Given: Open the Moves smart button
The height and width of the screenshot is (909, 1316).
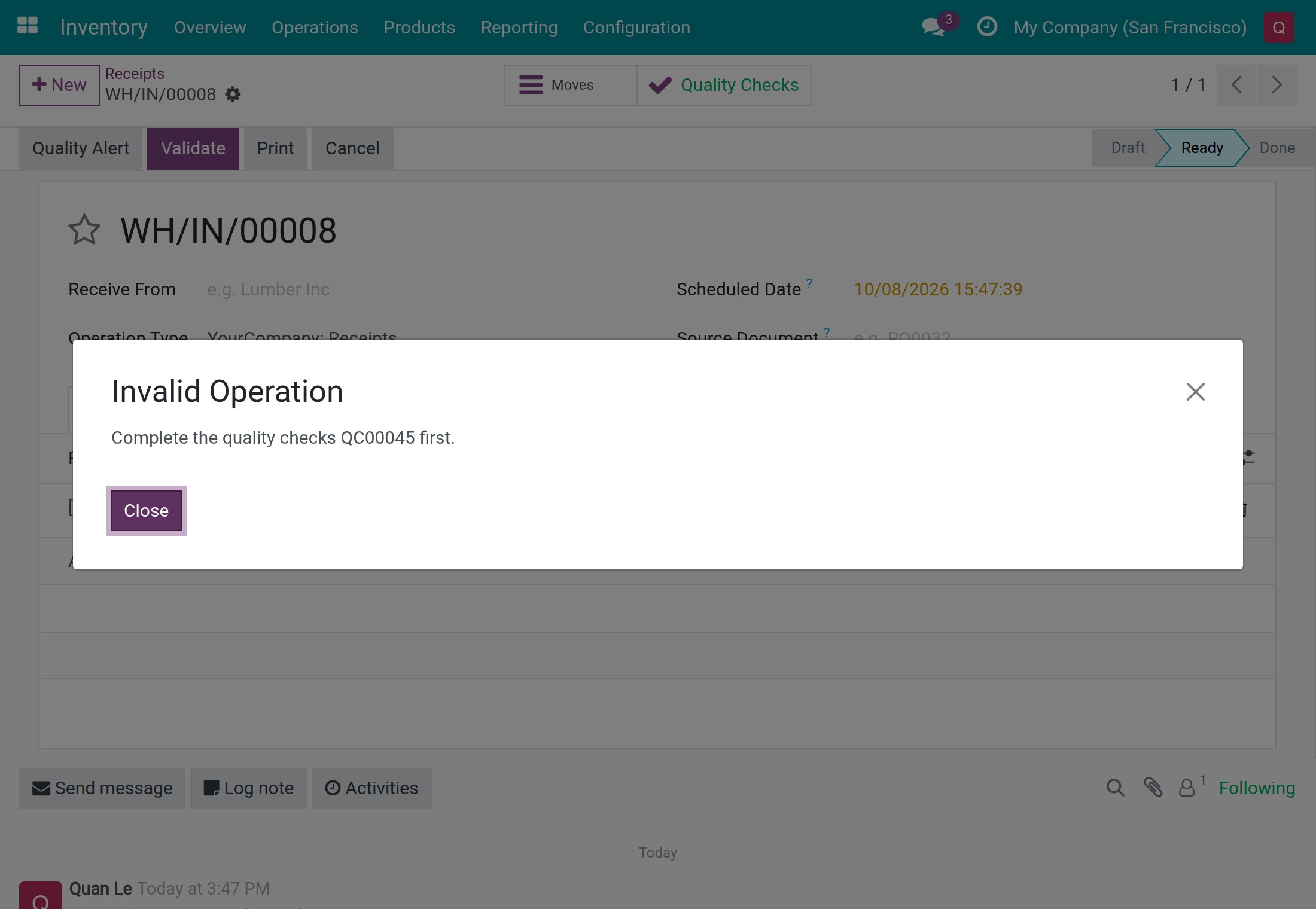Looking at the screenshot, I should 571,86.
